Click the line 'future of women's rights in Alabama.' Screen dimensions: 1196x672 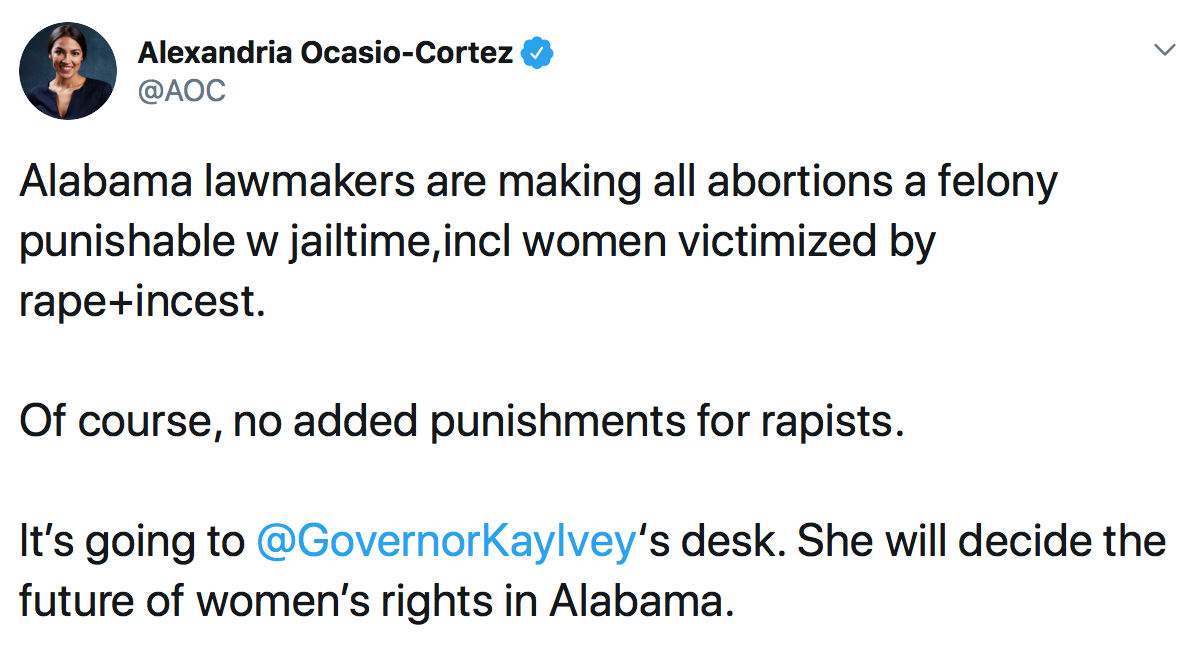(377, 600)
